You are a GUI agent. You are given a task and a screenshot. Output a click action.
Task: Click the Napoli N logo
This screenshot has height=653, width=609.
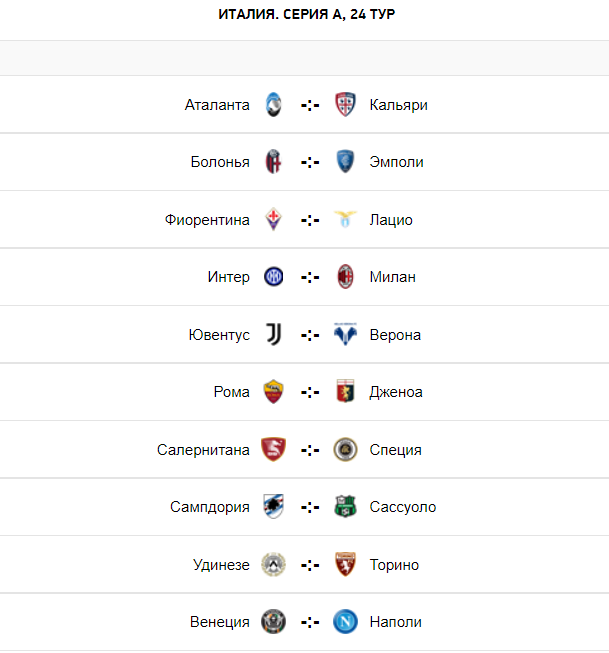point(345,622)
